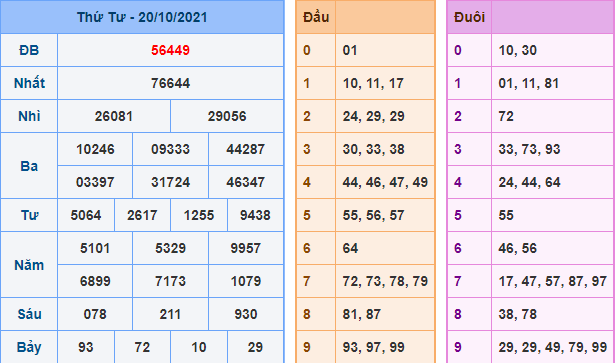The width and height of the screenshot is (615, 363).
Task: Click the Đầu table value '72, 73, 78, 79'
Action: point(385,281)
